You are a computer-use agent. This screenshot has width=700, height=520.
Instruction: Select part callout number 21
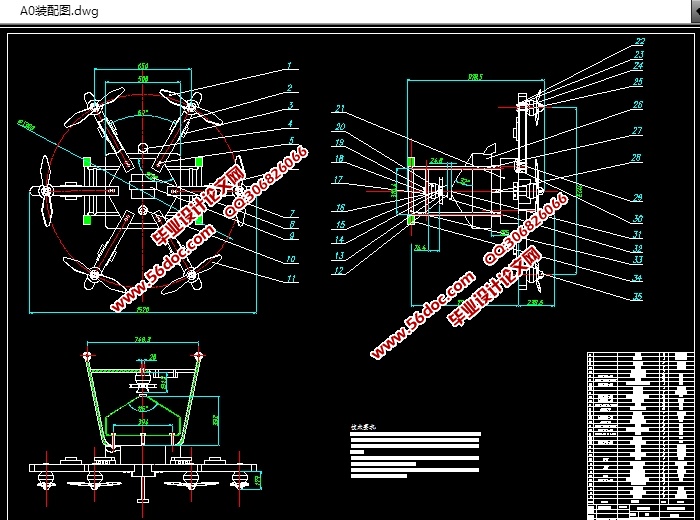[340, 108]
